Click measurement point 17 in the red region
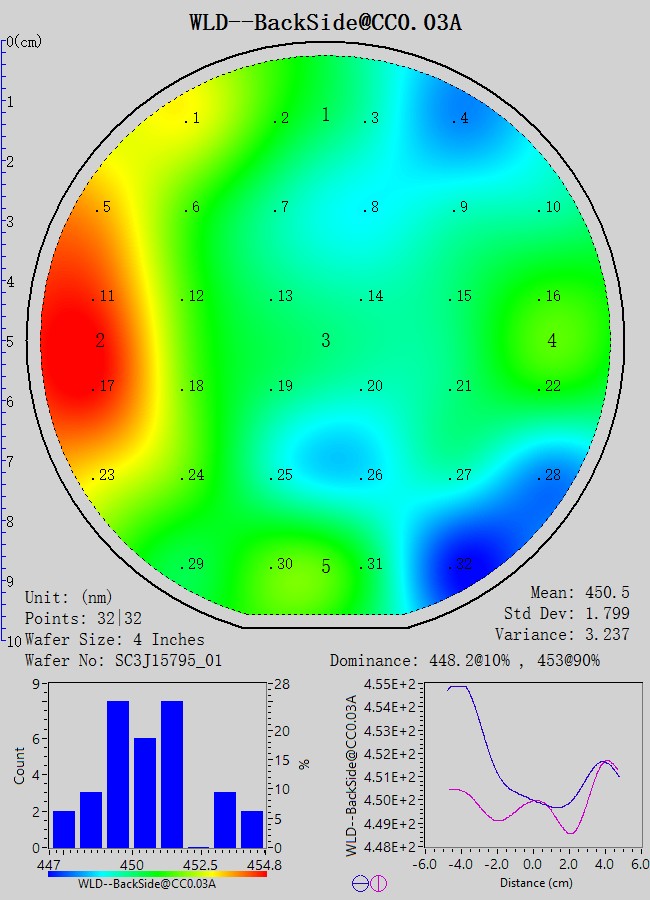Viewport: 650px width, 900px height. click(x=105, y=387)
